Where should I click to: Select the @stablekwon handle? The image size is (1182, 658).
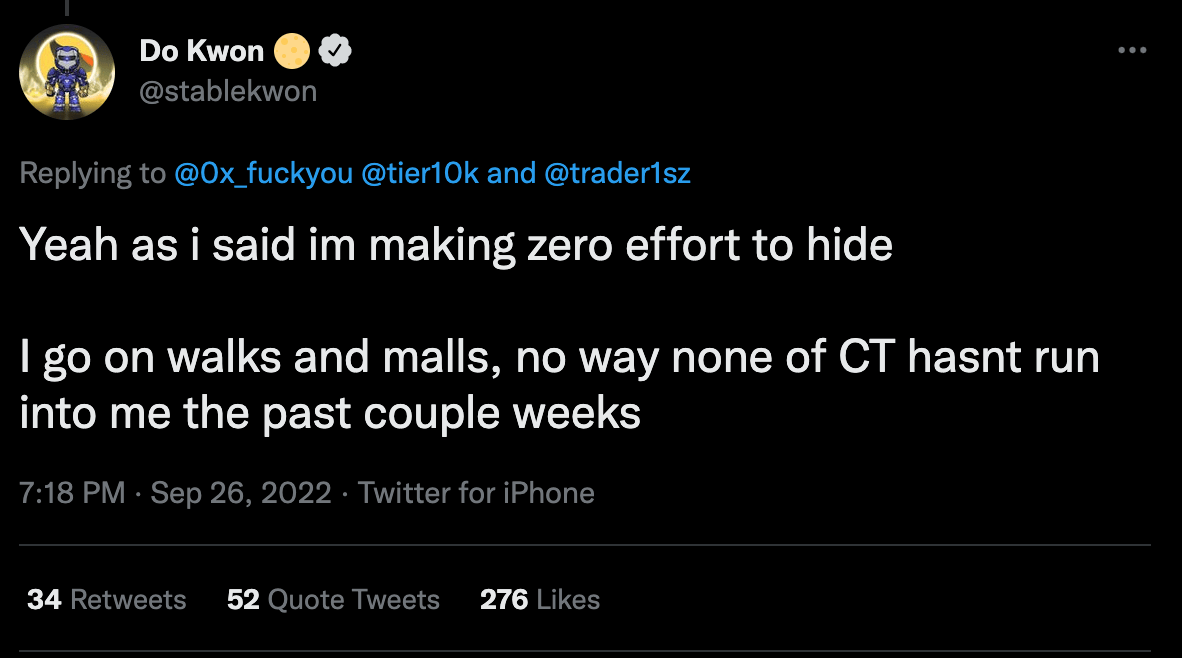(228, 91)
